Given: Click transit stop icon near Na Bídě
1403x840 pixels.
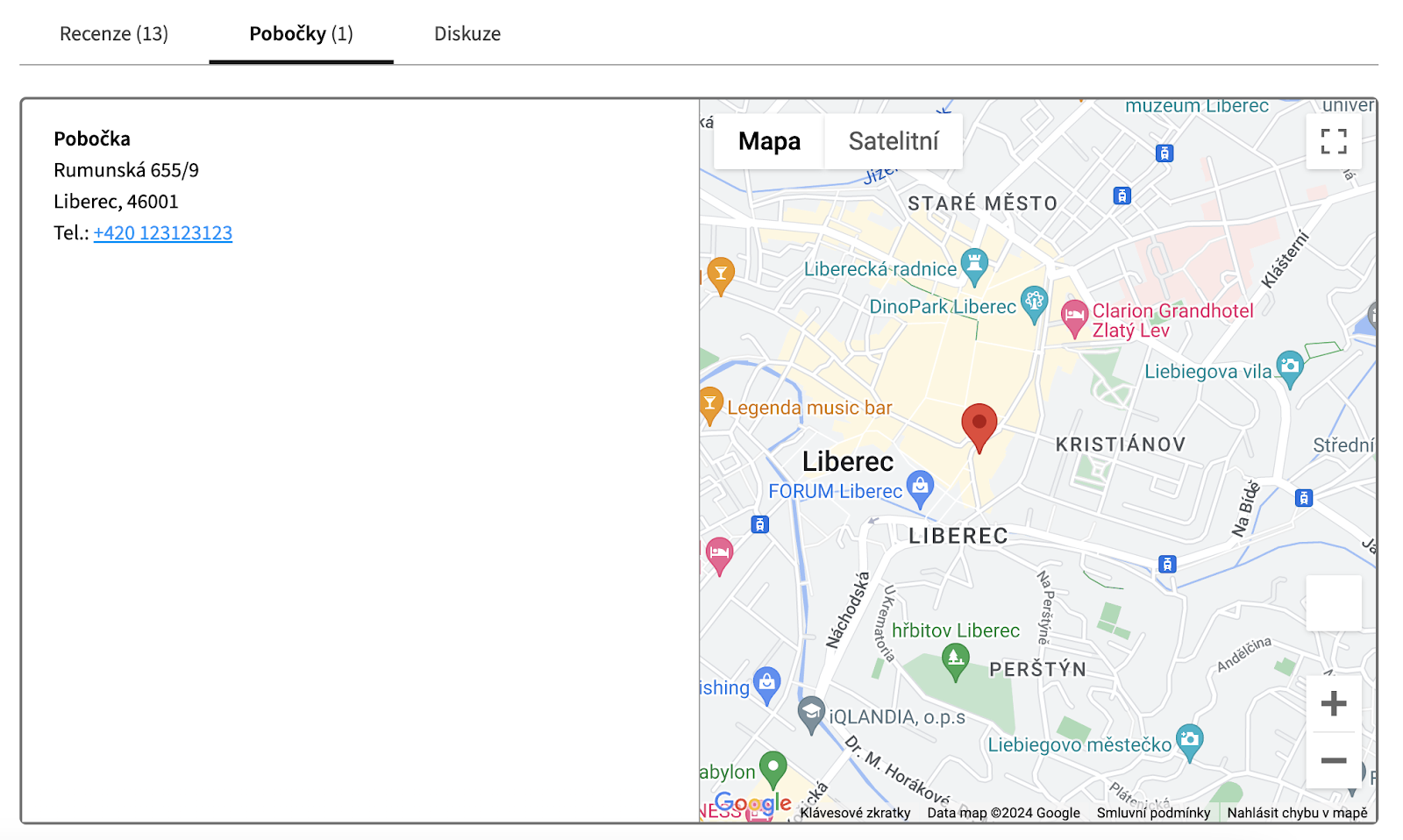Looking at the screenshot, I should (x=1304, y=498).
